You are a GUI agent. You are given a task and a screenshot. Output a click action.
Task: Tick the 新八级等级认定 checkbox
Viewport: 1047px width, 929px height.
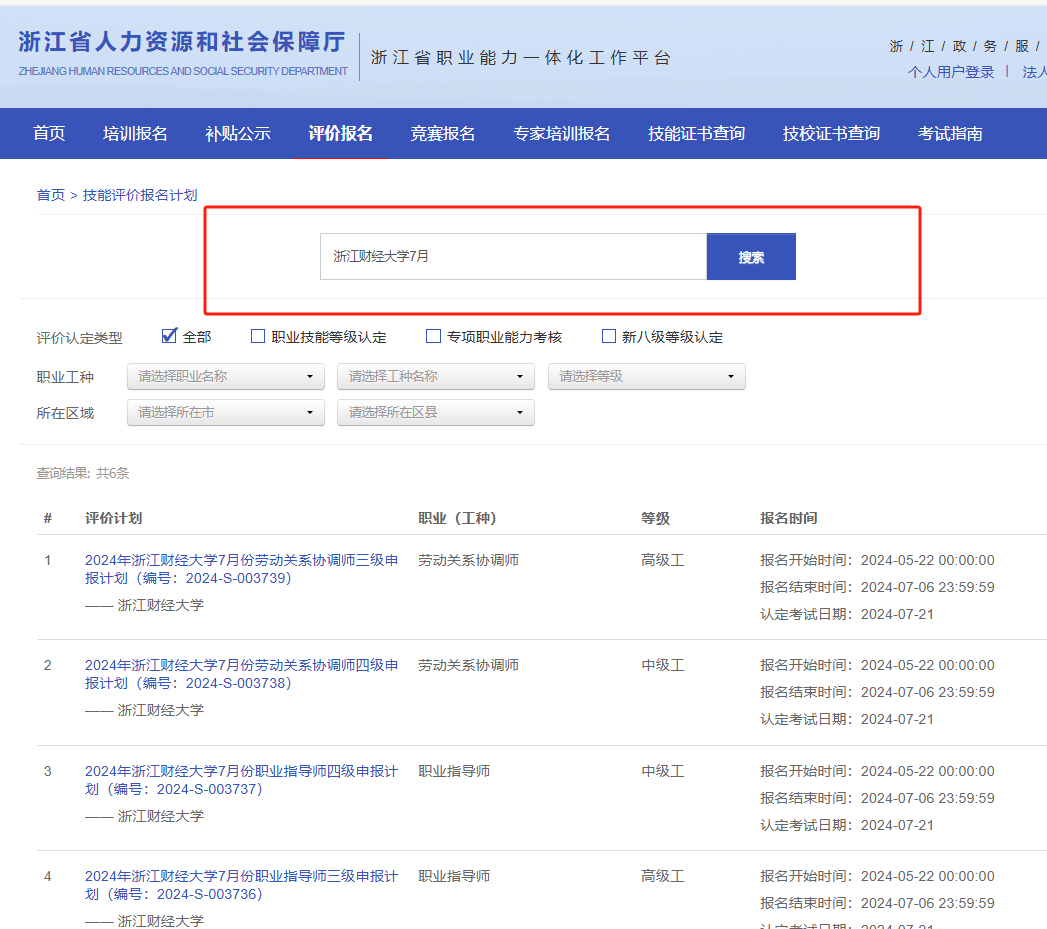[608, 336]
